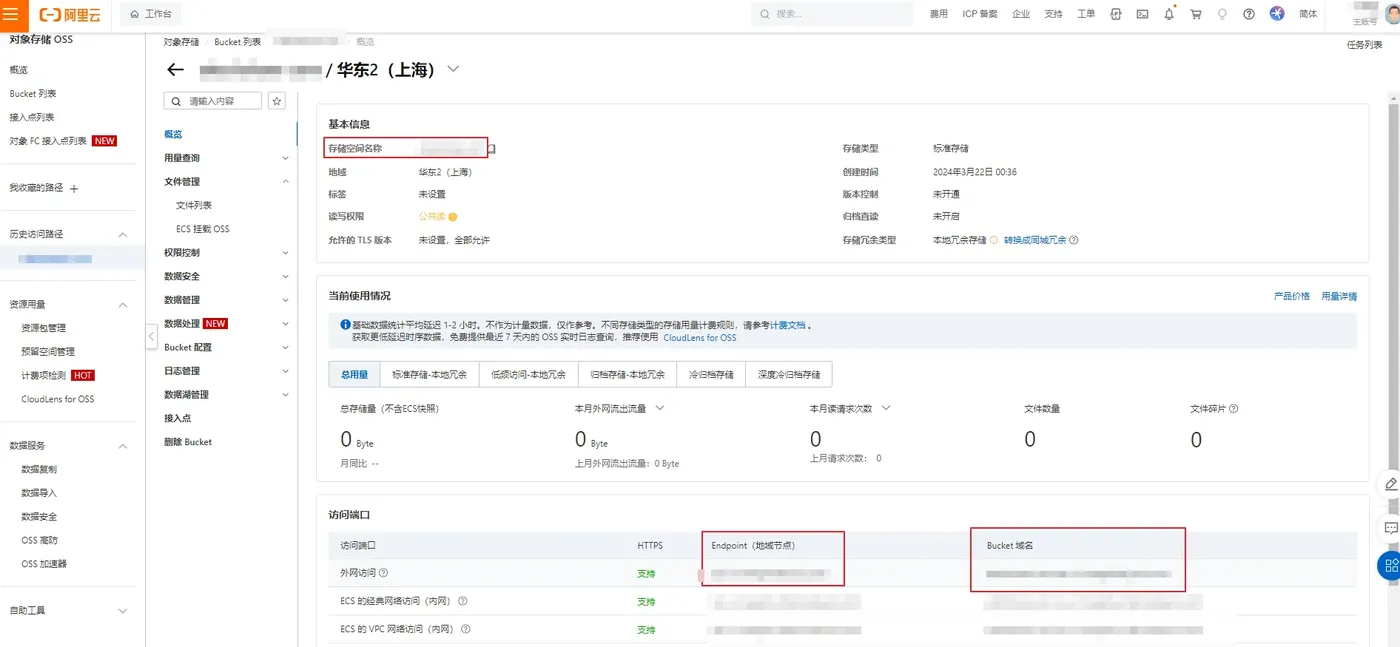
Task: Expand 权限控制 menu group
Action: [x=285, y=253]
